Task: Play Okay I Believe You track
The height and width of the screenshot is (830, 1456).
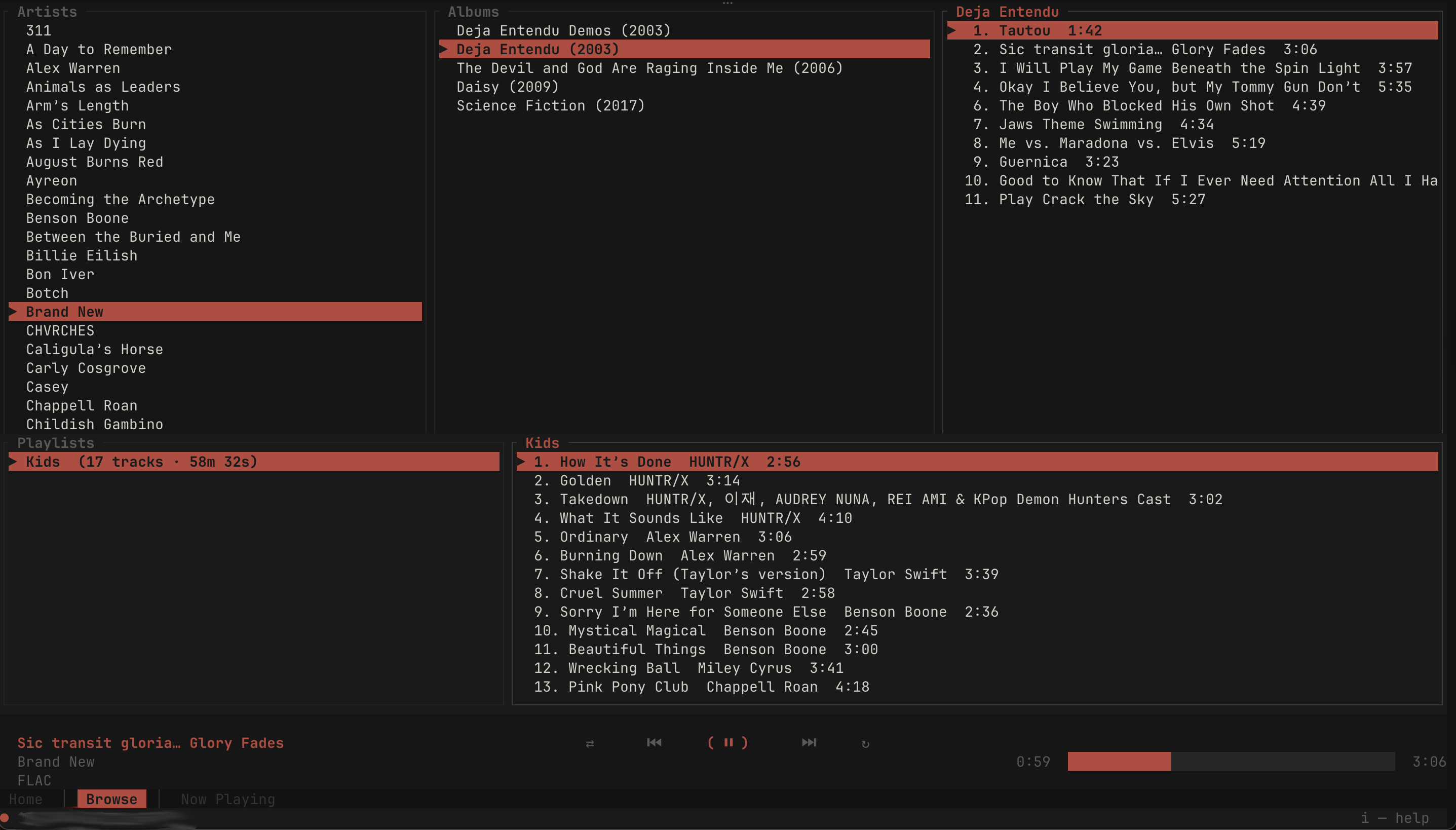Action: point(1193,87)
